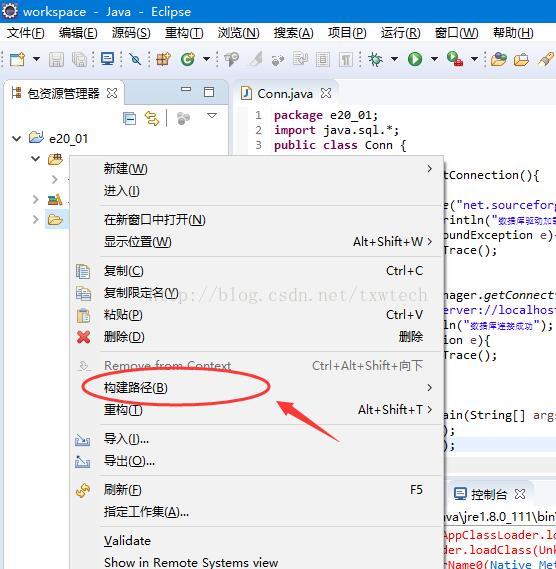Toggle Link with Editor arrows icon
556x569 pixels.
(x=152, y=118)
